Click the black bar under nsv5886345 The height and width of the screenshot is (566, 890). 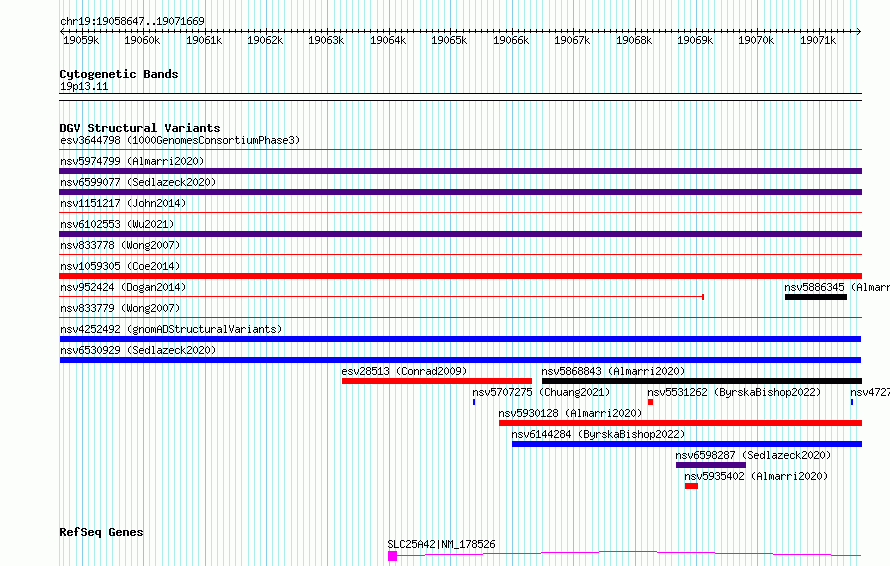click(x=816, y=297)
